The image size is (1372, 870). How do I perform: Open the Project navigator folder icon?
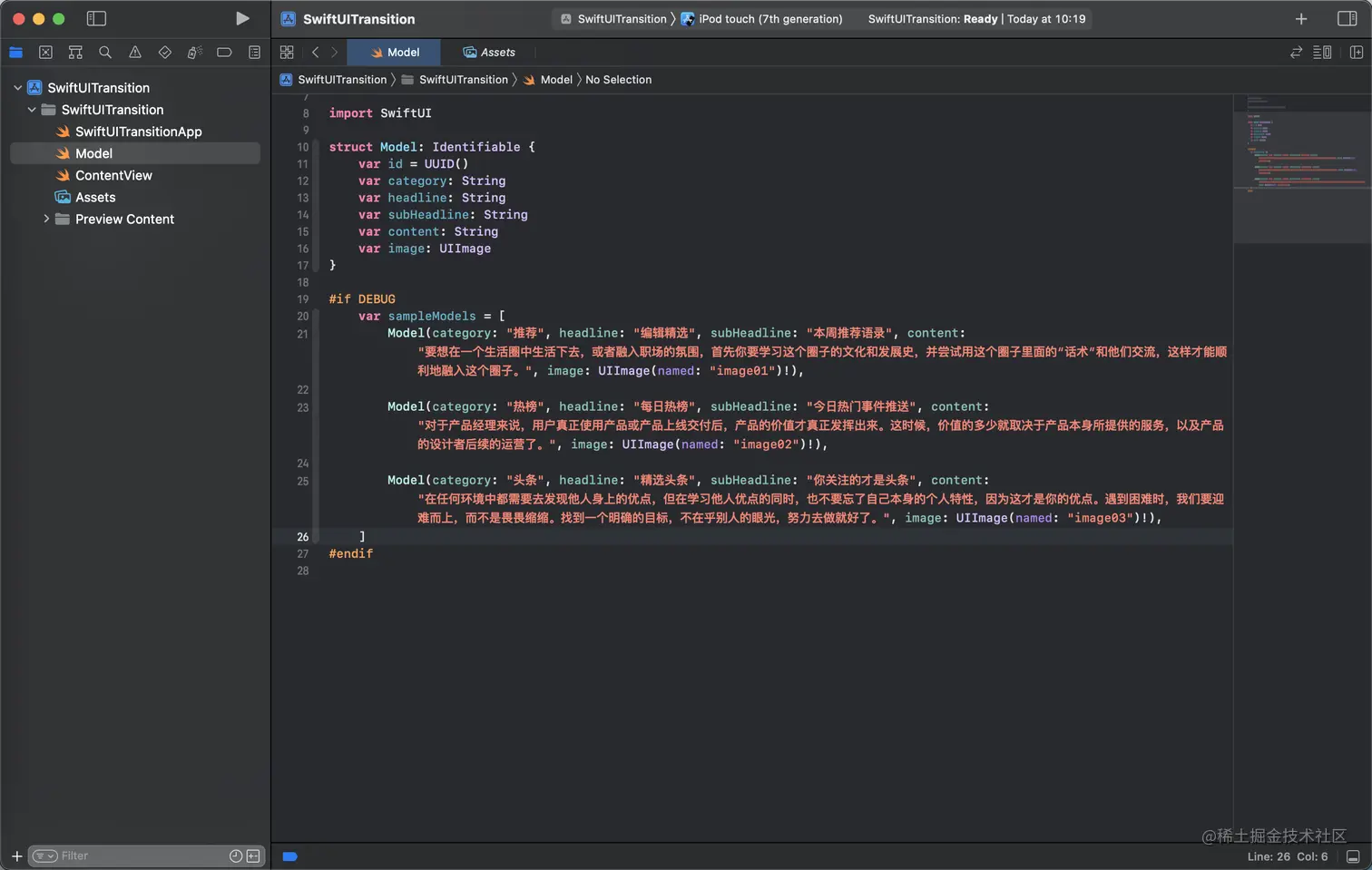[x=15, y=53]
